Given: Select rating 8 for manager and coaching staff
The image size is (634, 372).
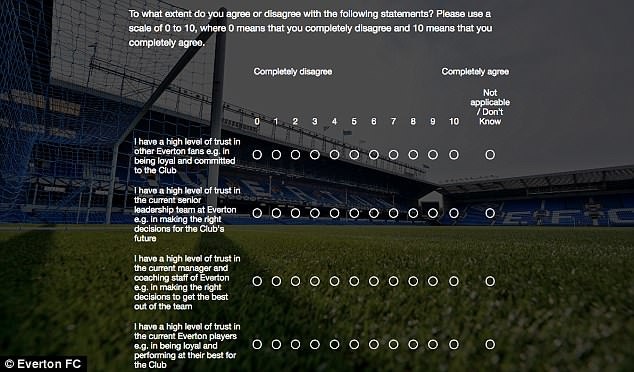Looking at the screenshot, I should pos(413,281).
